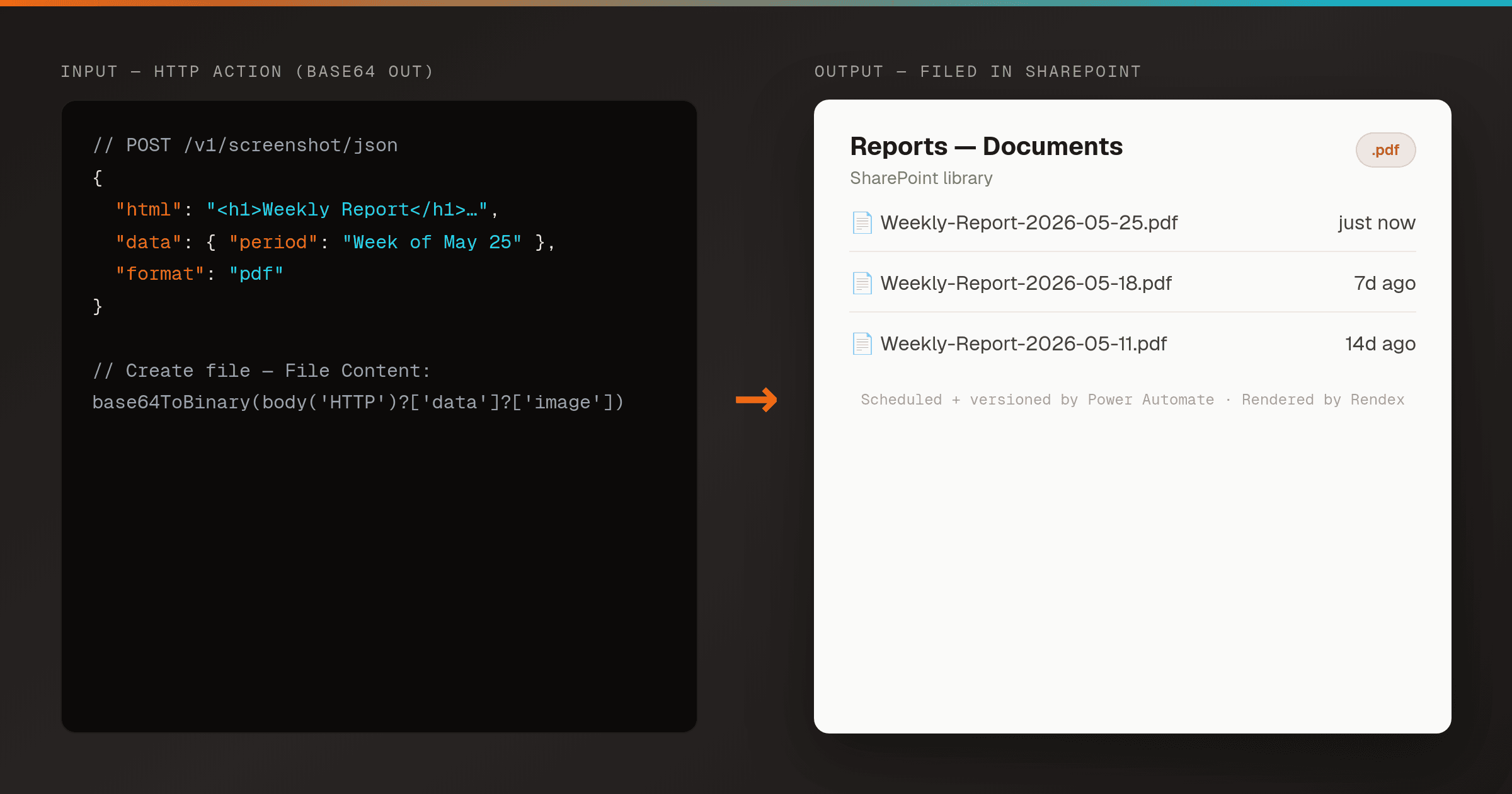Click the document icon beside Weekly-Report-2026-05-25.pdf
The image size is (1512, 794).
click(x=862, y=222)
